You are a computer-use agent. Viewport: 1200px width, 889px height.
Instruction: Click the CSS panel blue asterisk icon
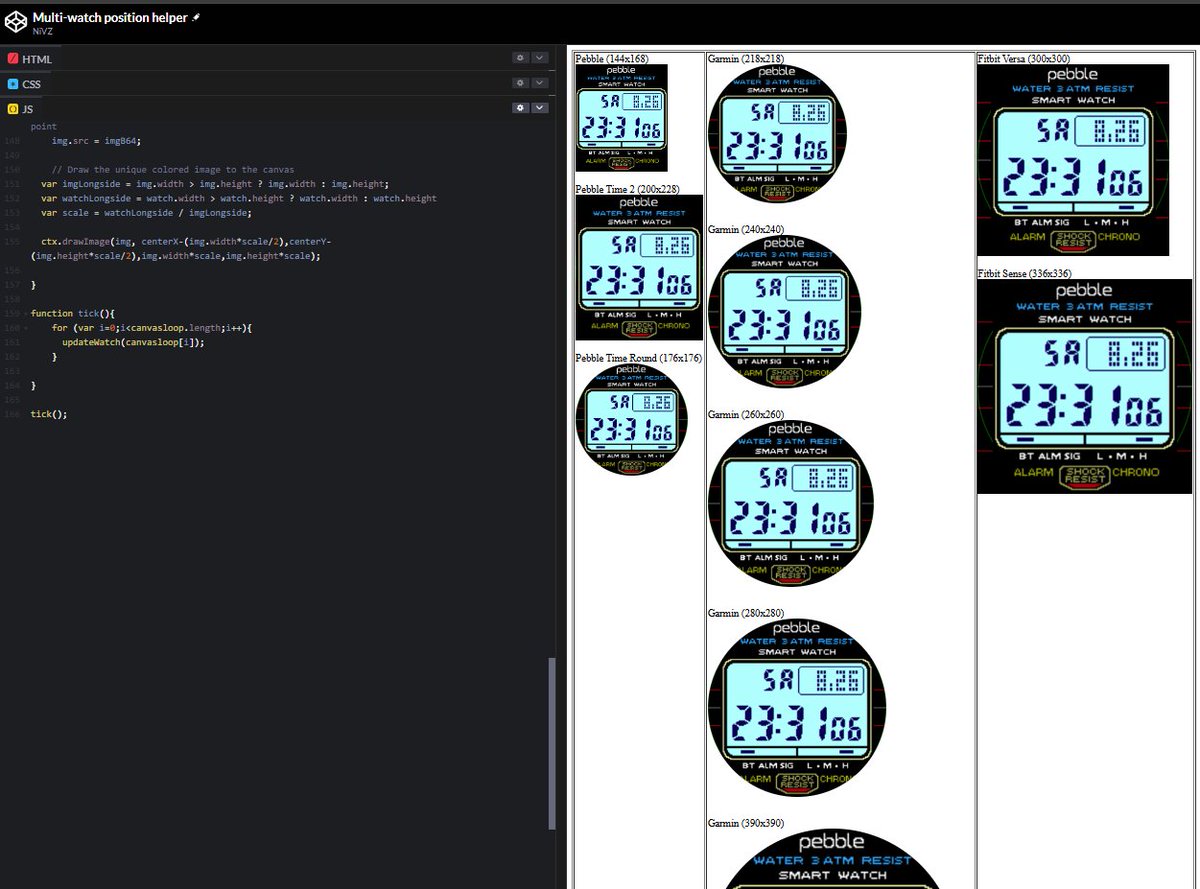coord(13,84)
